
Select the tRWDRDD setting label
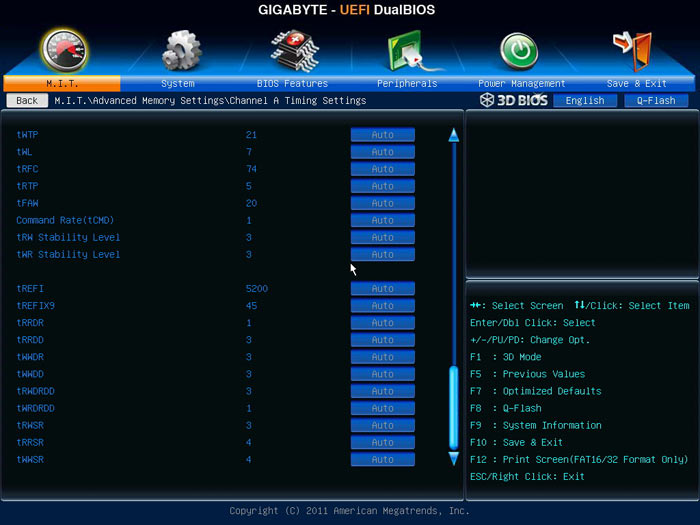[x=36, y=391]
